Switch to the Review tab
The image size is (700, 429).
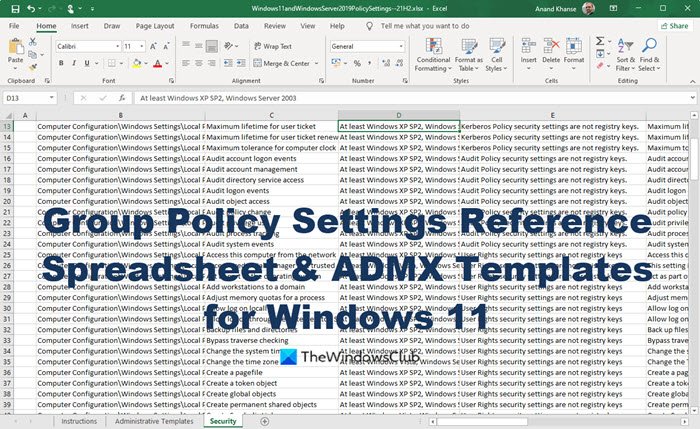(275, 26)
